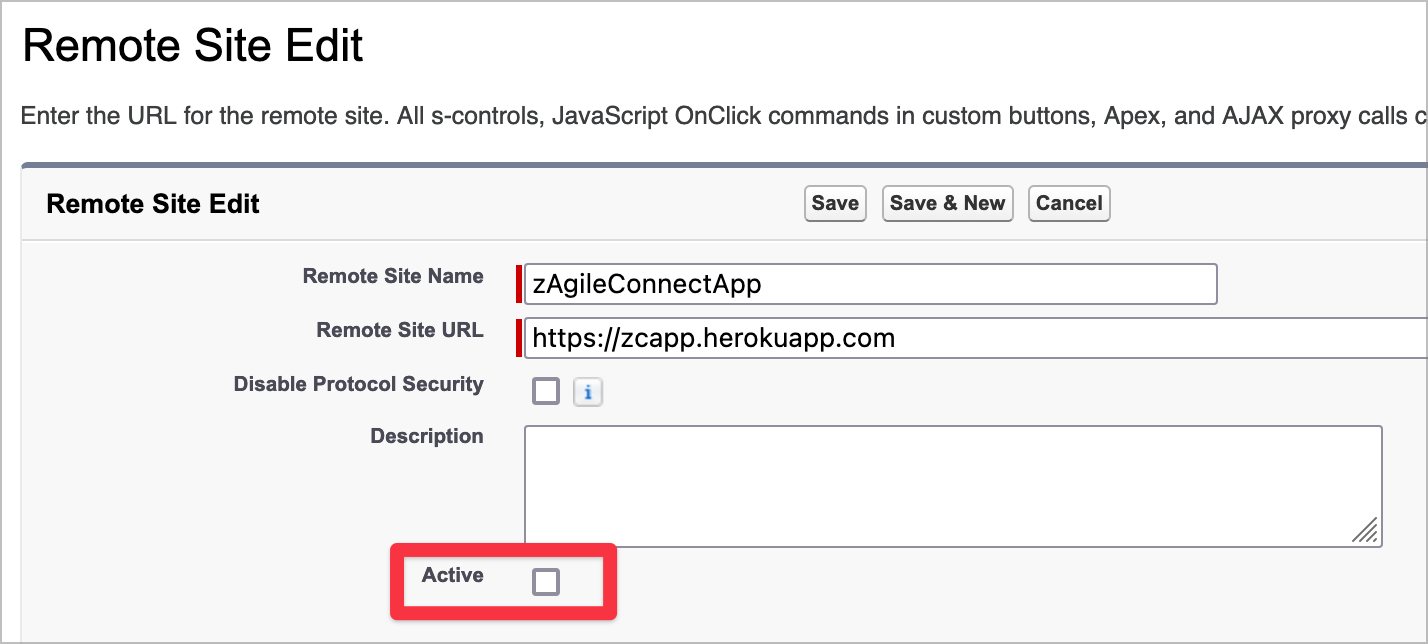Screen dimensions: 1428x644
Task: Click the Remote Site URL label
Action: coord(400,331)
